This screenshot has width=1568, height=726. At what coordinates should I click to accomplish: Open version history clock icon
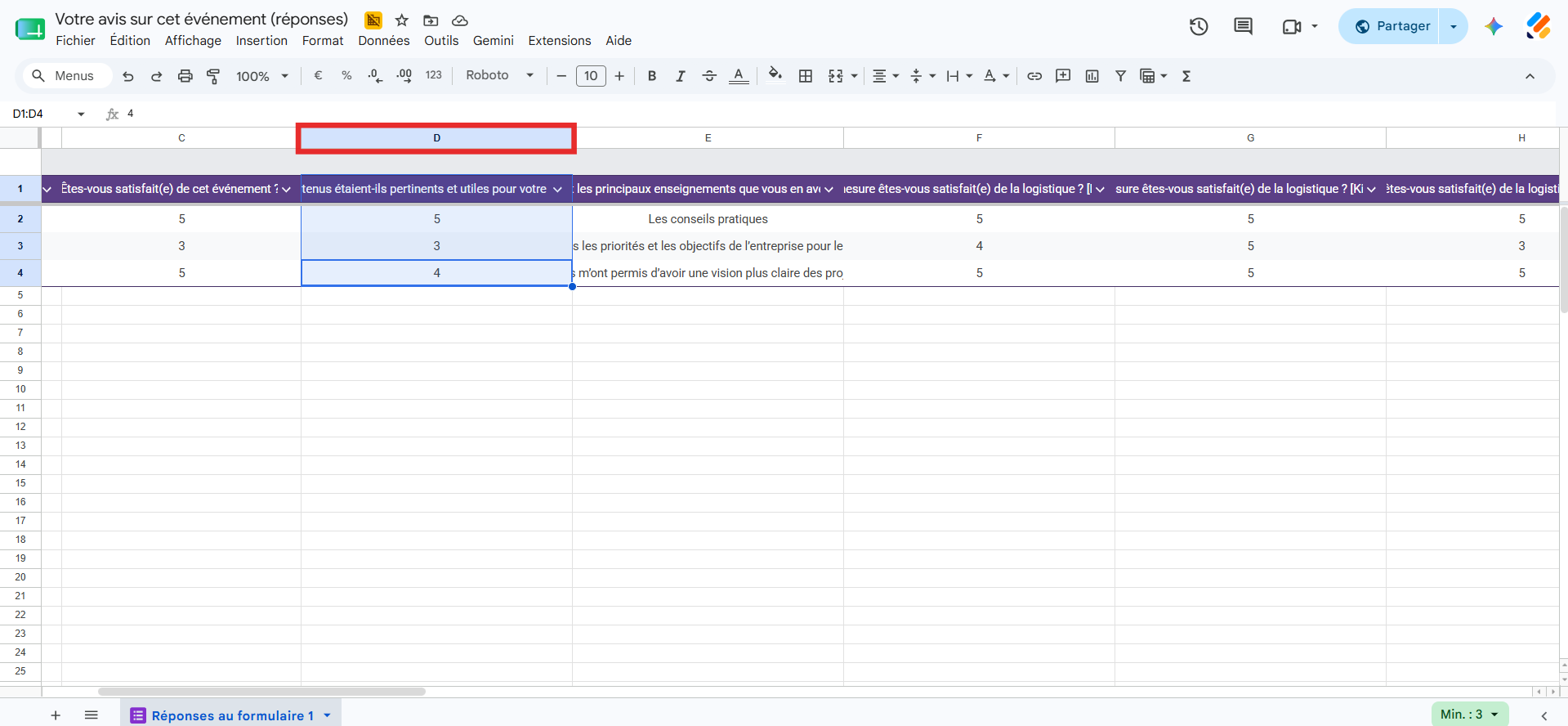pos(1199,26)
